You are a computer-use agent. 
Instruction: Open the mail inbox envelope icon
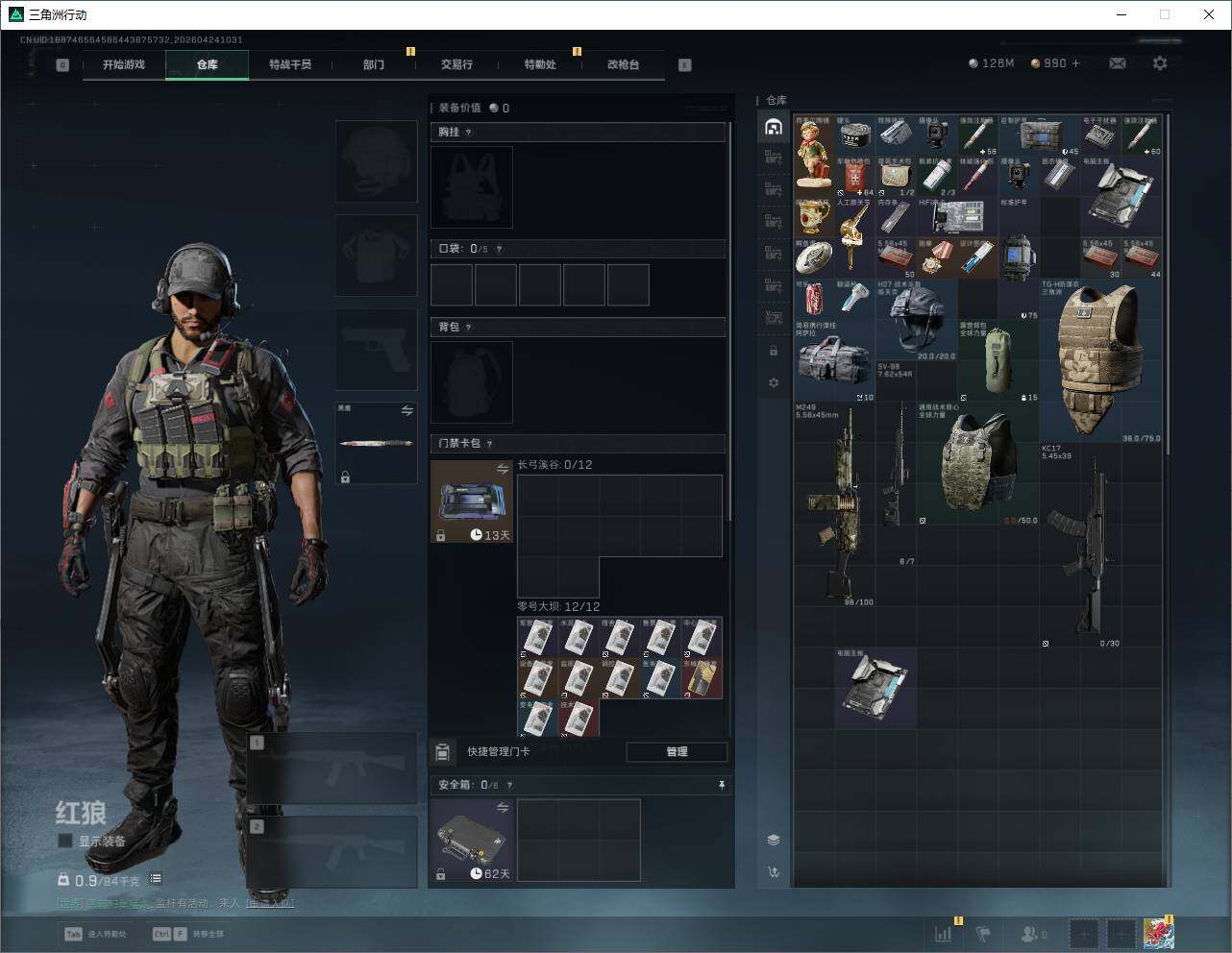[x=1118, y=63]
